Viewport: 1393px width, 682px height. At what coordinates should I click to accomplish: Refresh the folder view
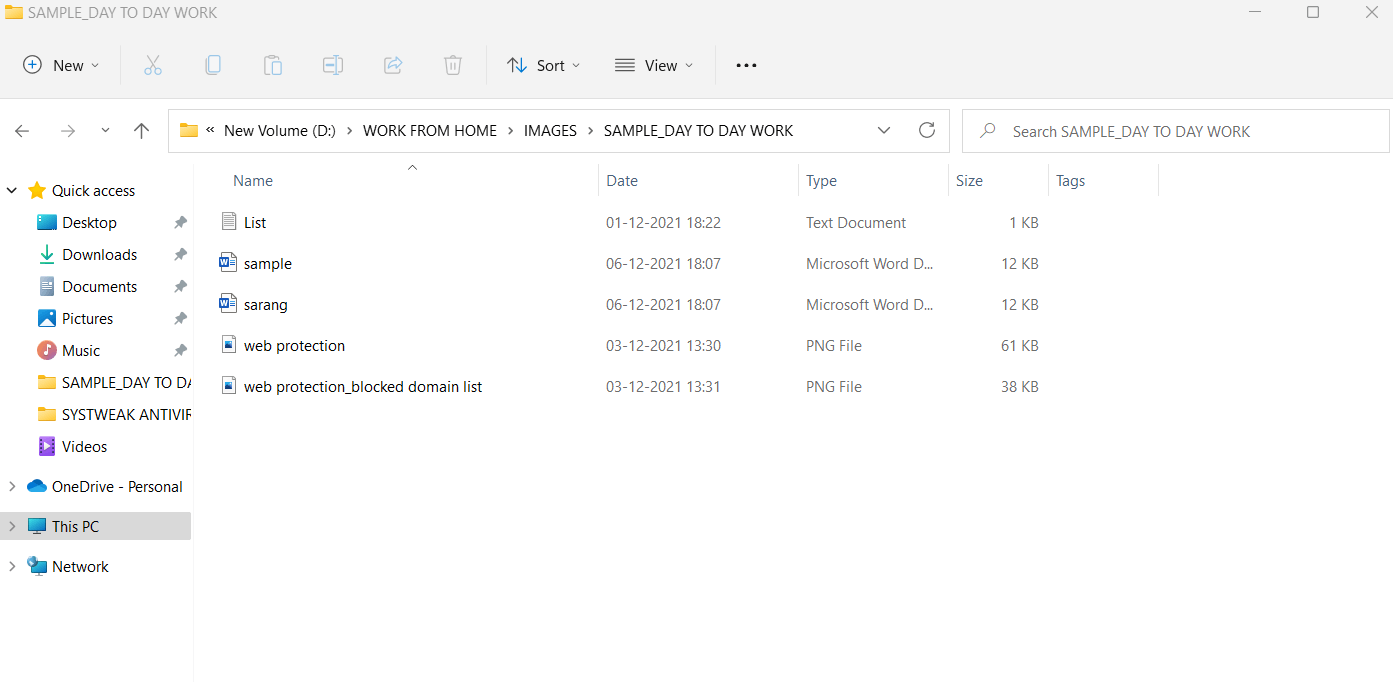coord(926,130)
